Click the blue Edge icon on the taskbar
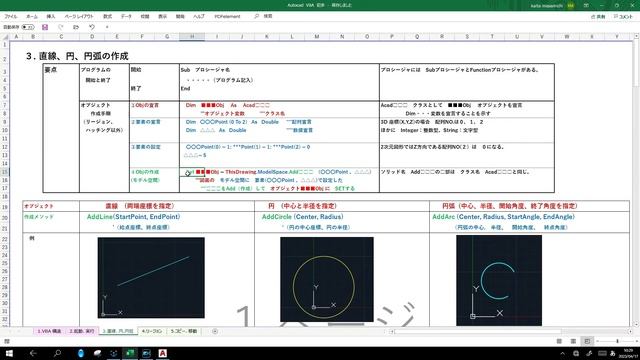Image resolution: width=640 pixels, height=360 pixels. [81, 353]
